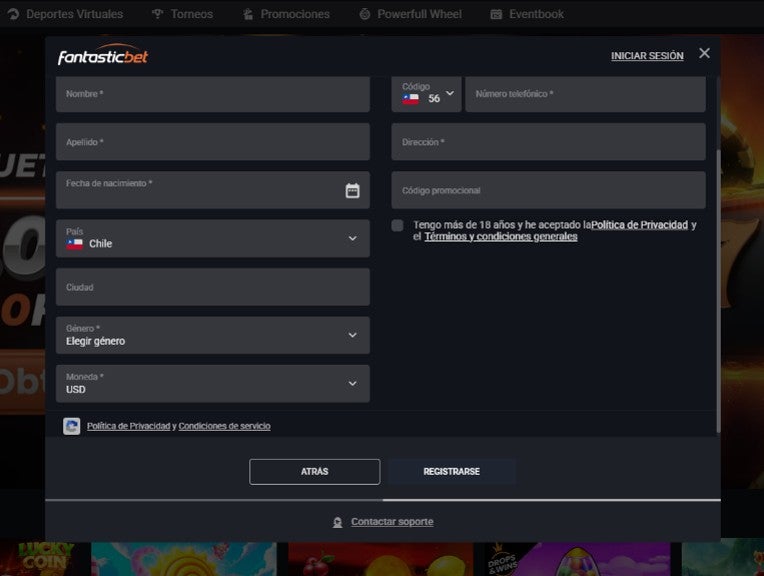Click the support agent icon
The height and width of the screenshot is (576, 764).
click(x=337, y=522)
